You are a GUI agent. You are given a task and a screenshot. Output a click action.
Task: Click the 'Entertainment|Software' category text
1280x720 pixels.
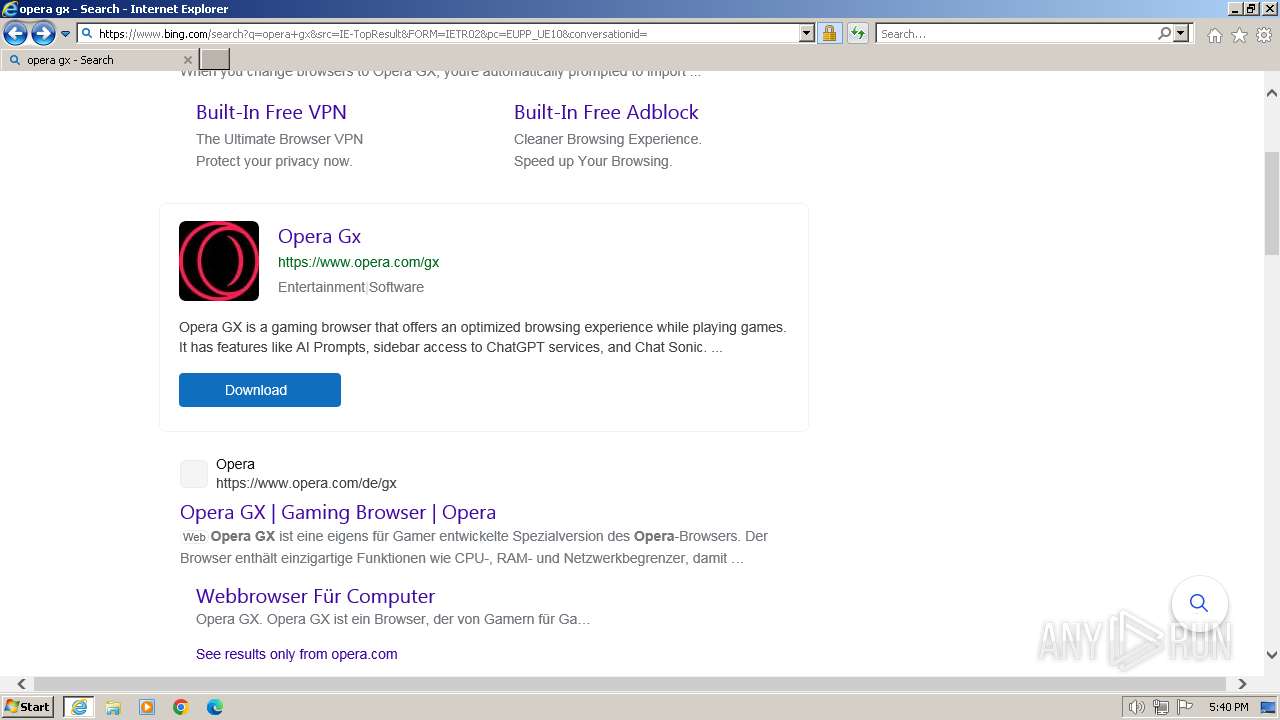[x=351, y=287]
